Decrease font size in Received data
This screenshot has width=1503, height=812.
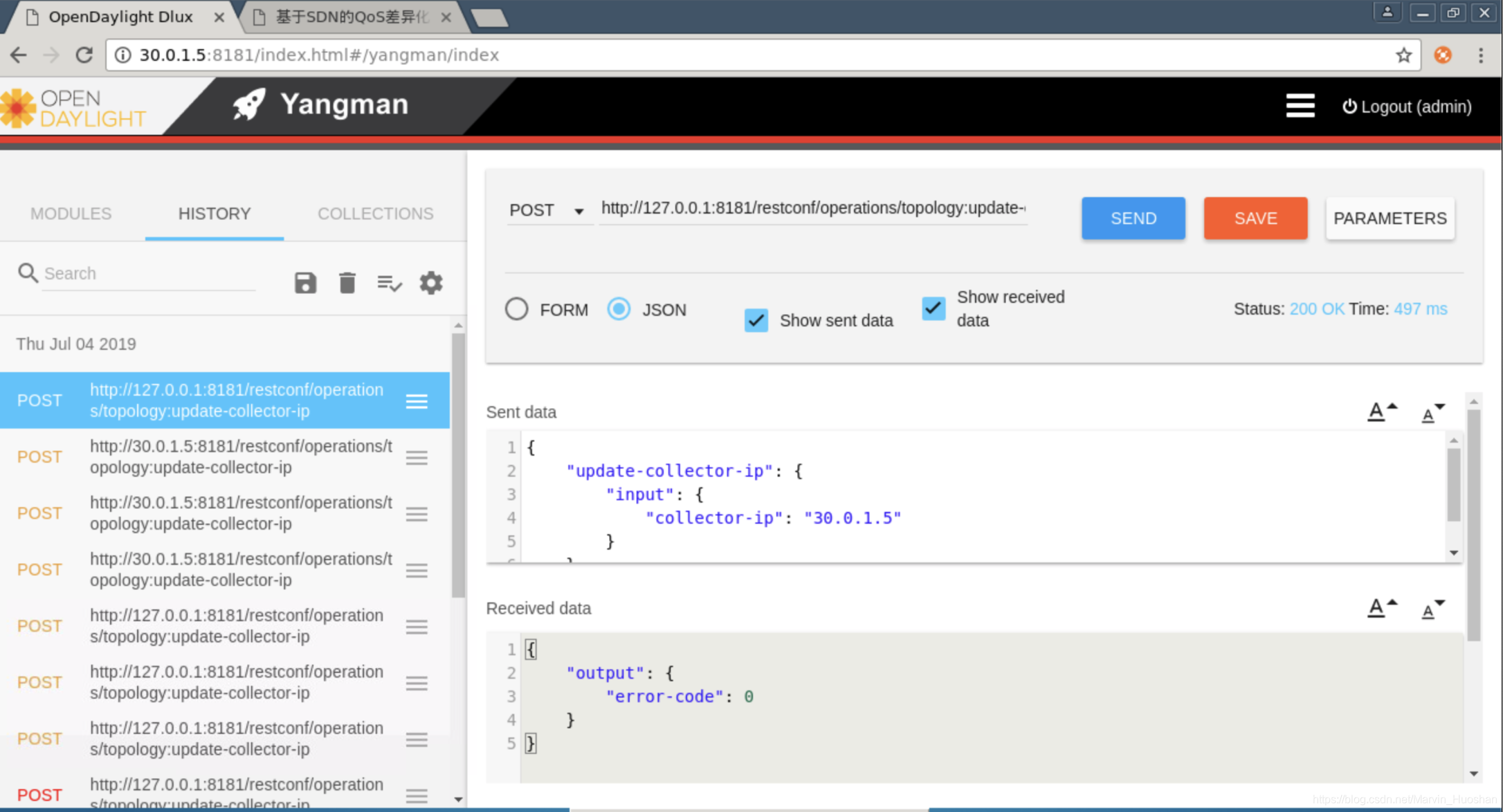click(x=1432, y=609)
